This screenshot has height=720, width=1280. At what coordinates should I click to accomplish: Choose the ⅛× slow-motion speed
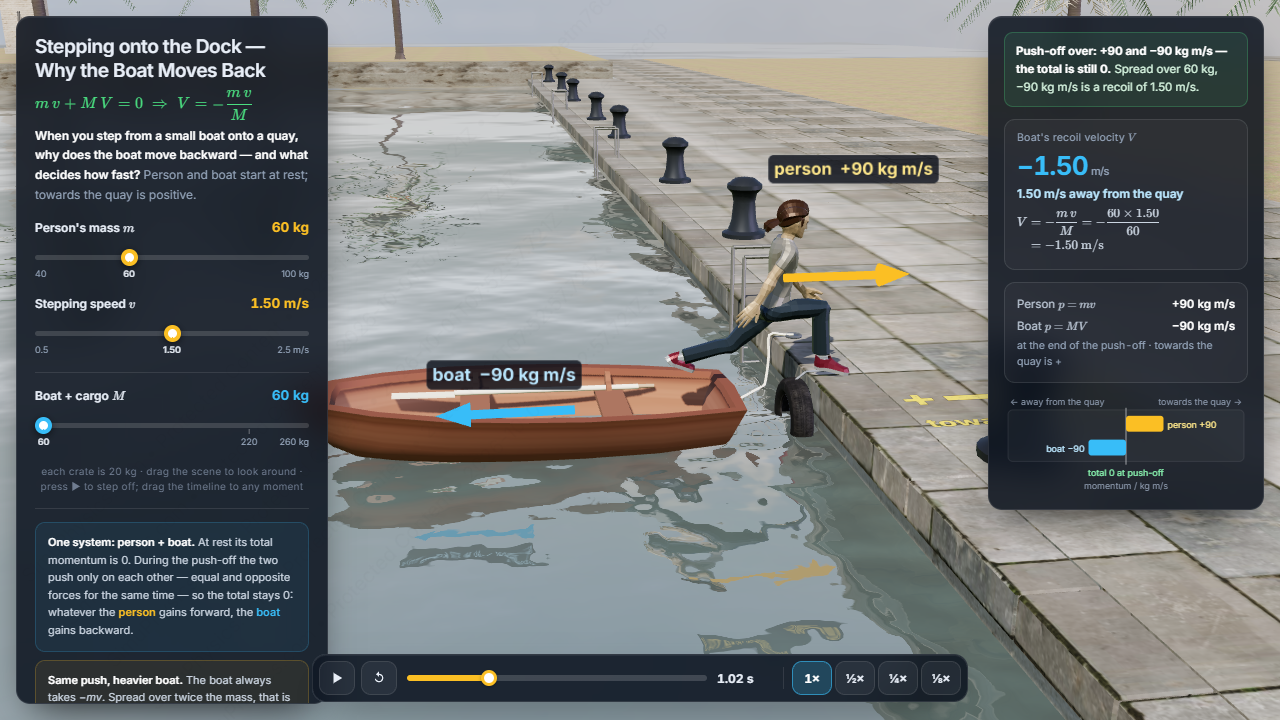pos(941,678)
